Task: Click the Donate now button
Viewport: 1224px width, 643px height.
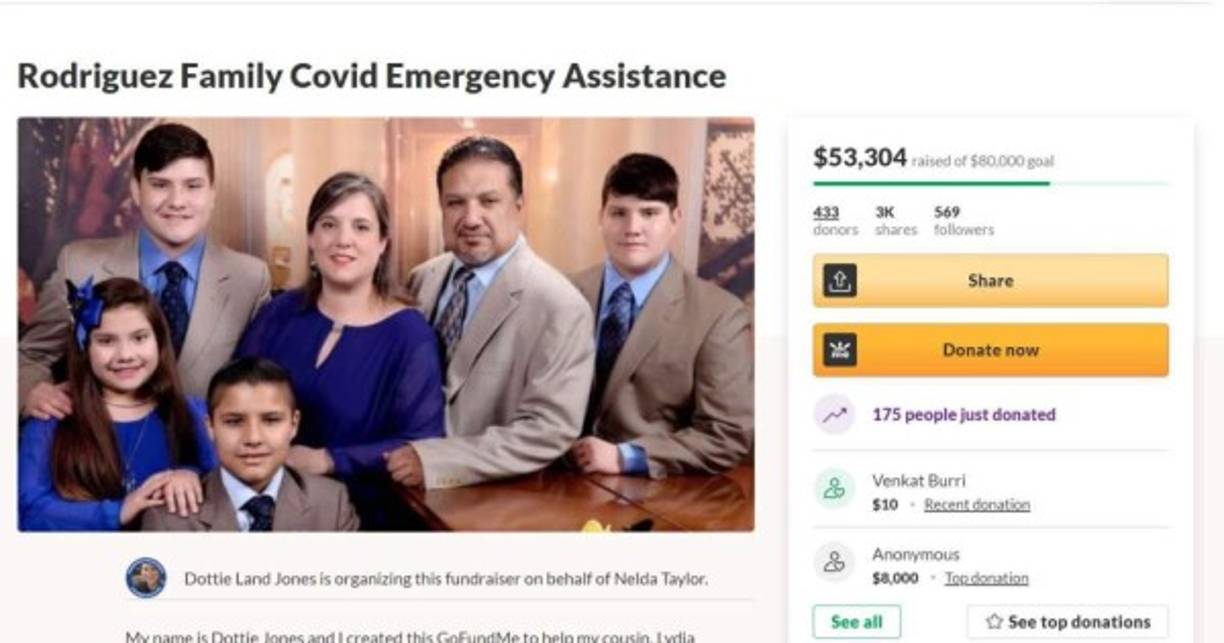Action: [990, 350]
